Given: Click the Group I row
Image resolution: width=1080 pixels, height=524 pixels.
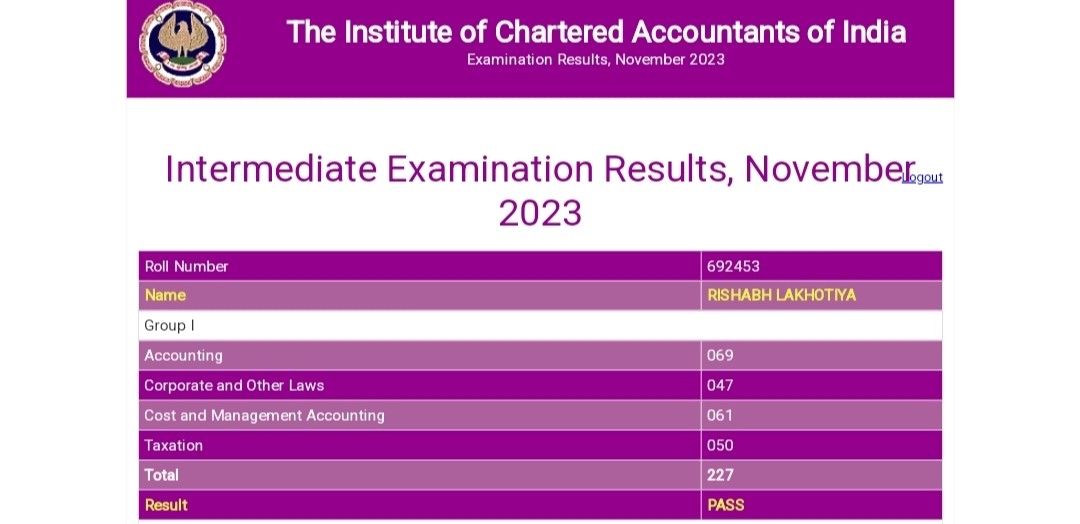Looking at the screenshot, I should tap(540, 325).
